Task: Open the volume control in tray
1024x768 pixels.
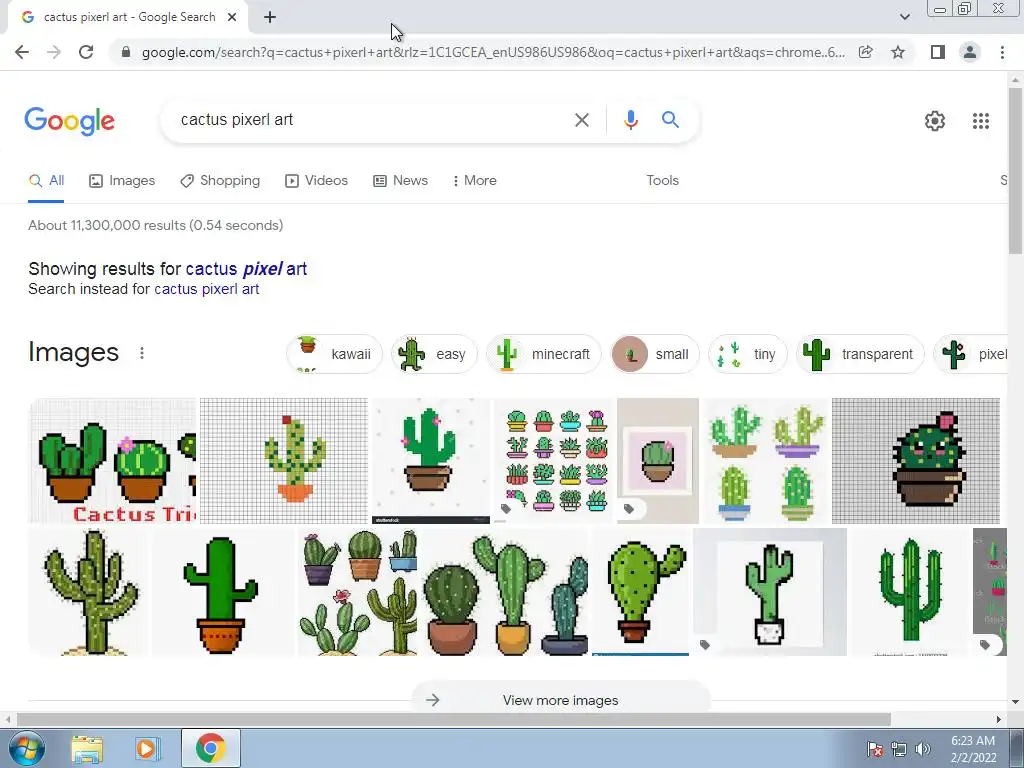Action: (922, 749)
